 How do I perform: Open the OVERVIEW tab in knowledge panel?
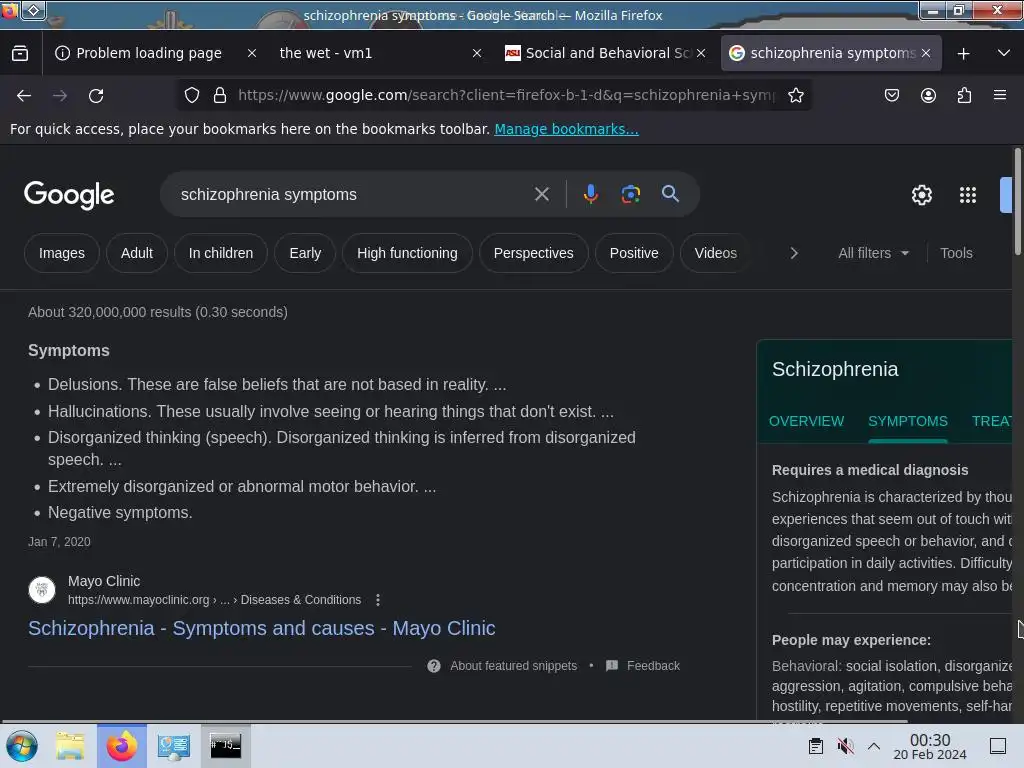pyautogui.click(x=807, y=421)
